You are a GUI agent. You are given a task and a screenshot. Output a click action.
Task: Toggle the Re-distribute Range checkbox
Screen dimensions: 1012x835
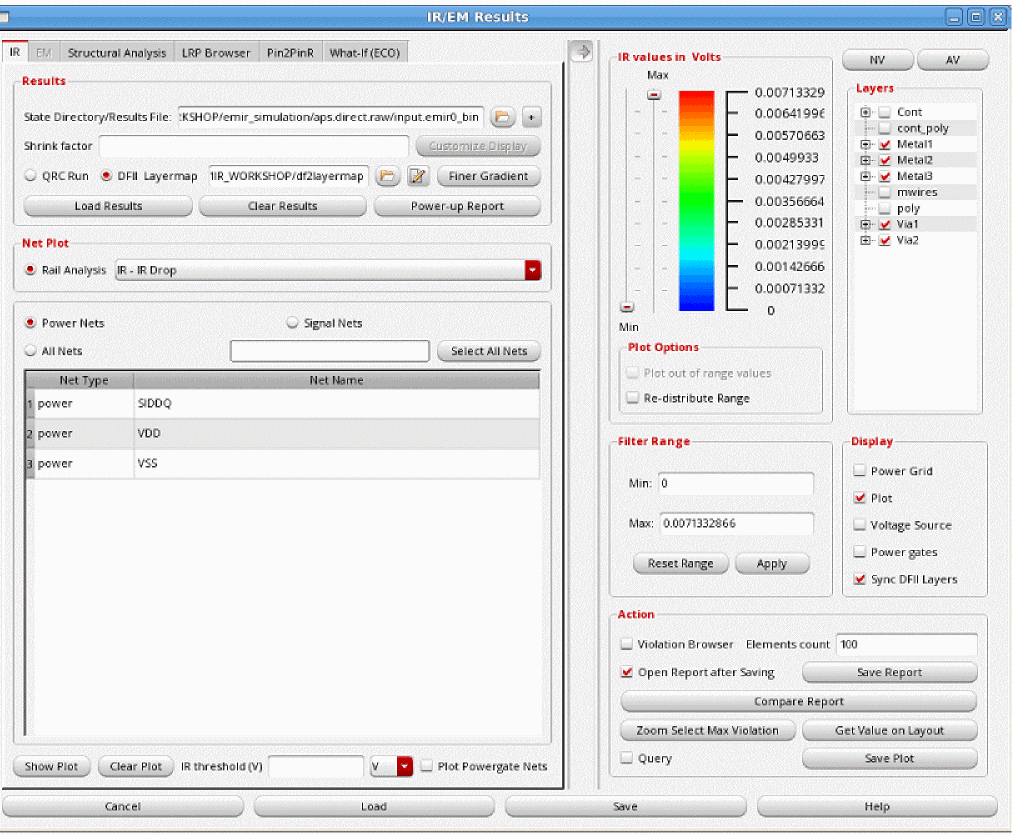[x=631, y=398]
